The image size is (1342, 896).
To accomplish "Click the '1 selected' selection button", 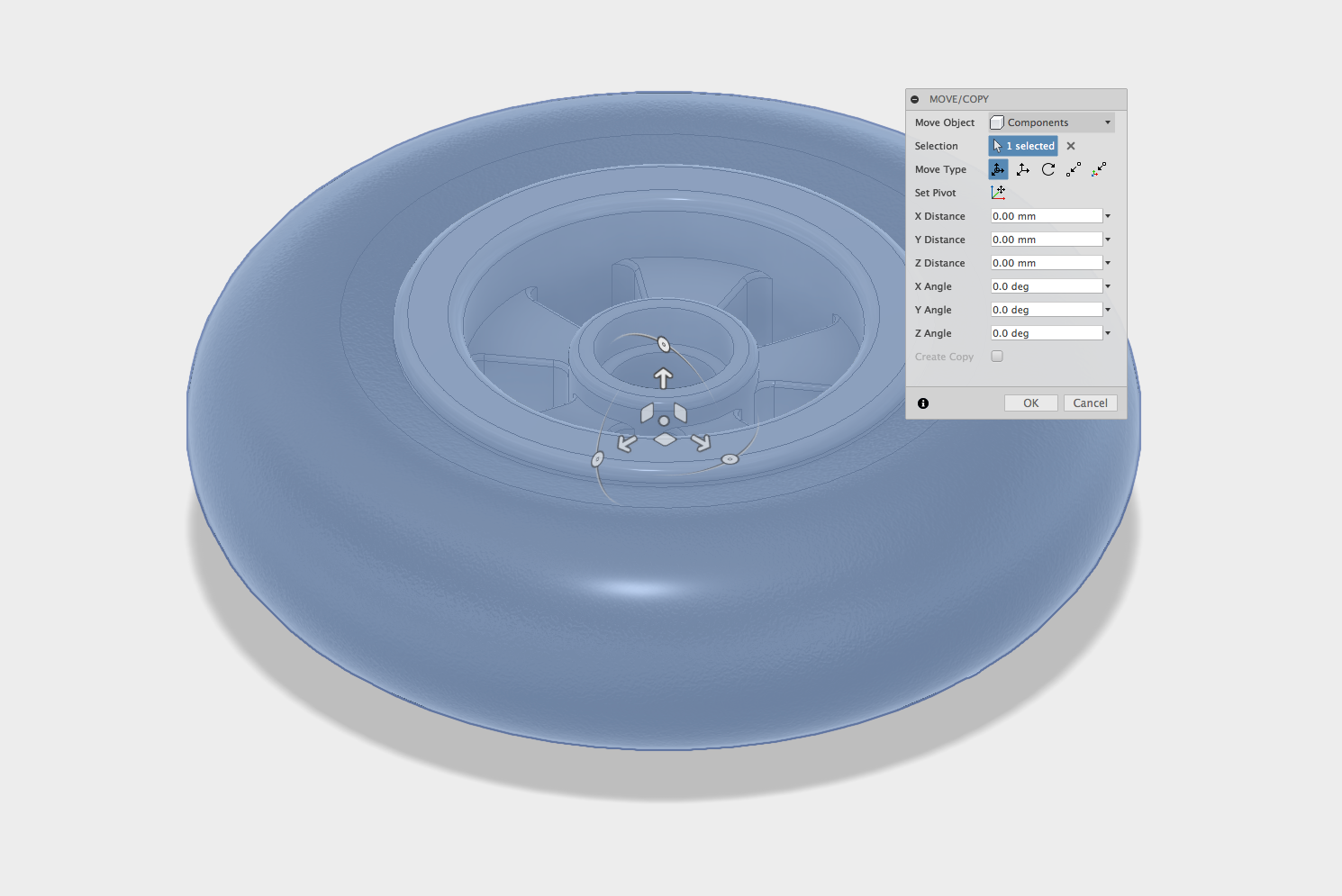I will pos(1023,146).
